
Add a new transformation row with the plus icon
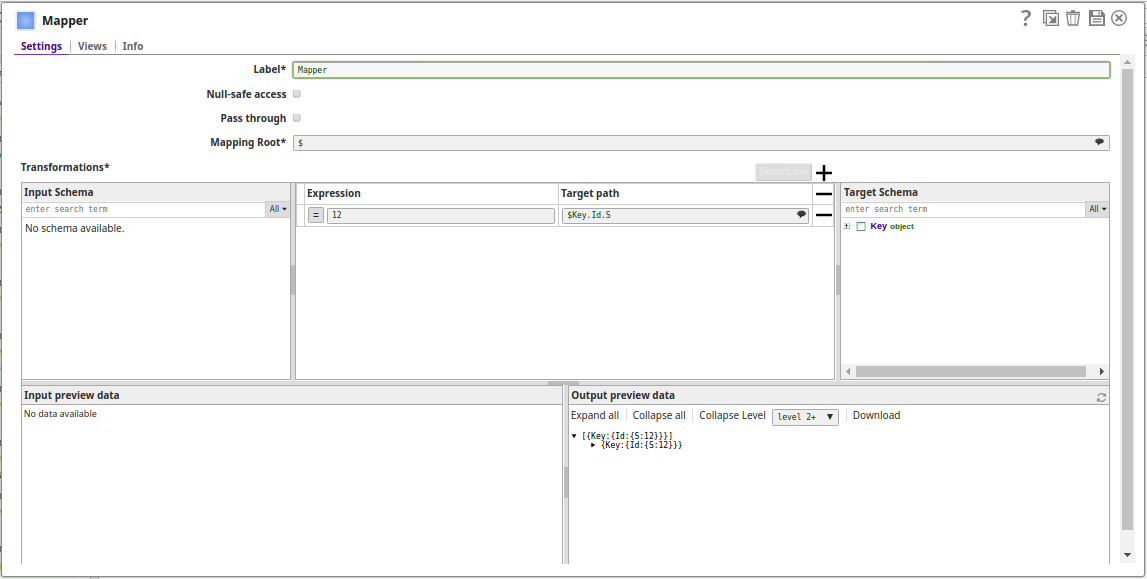(x=824, y=173)
